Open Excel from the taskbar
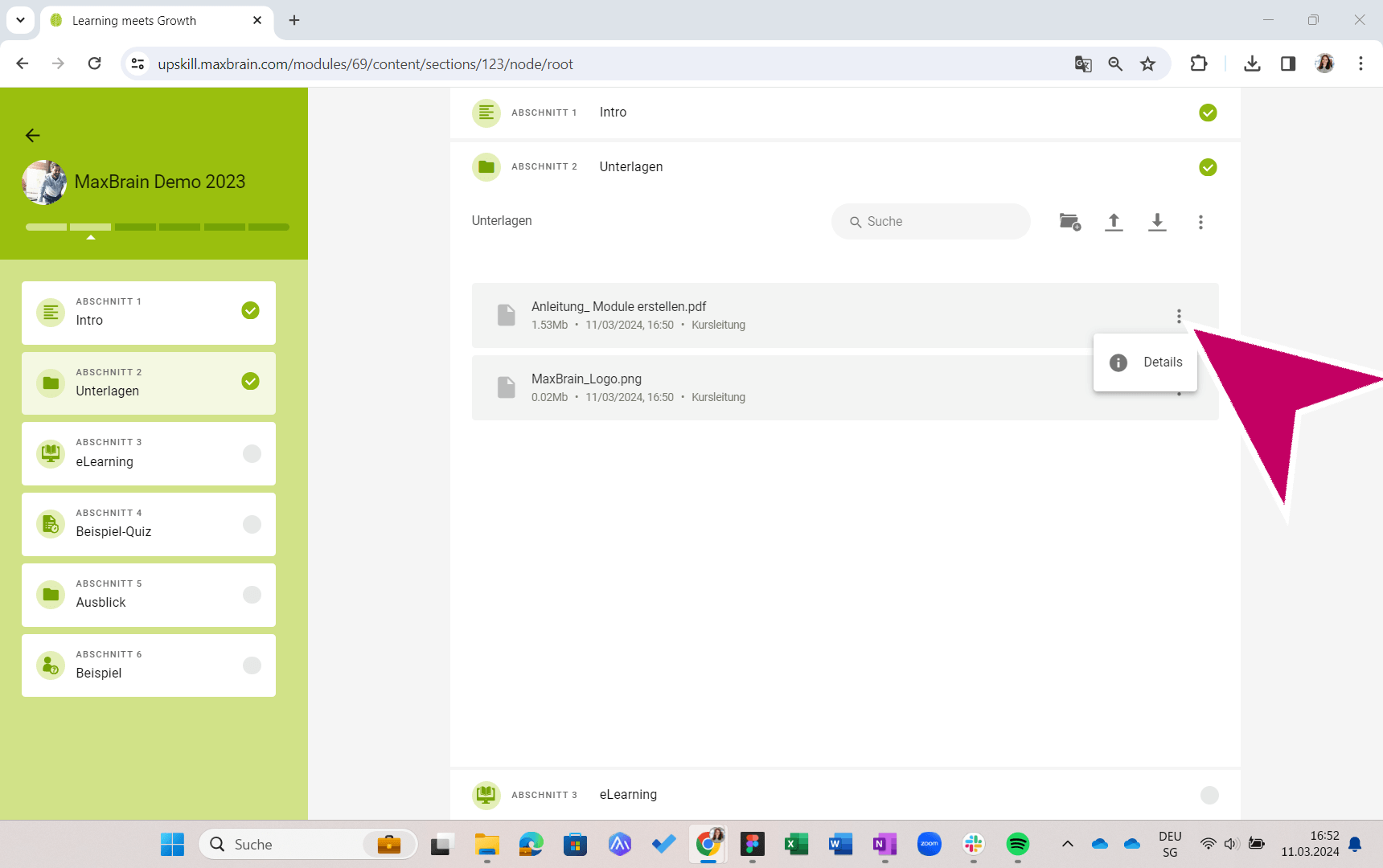 tap(796, 844)
